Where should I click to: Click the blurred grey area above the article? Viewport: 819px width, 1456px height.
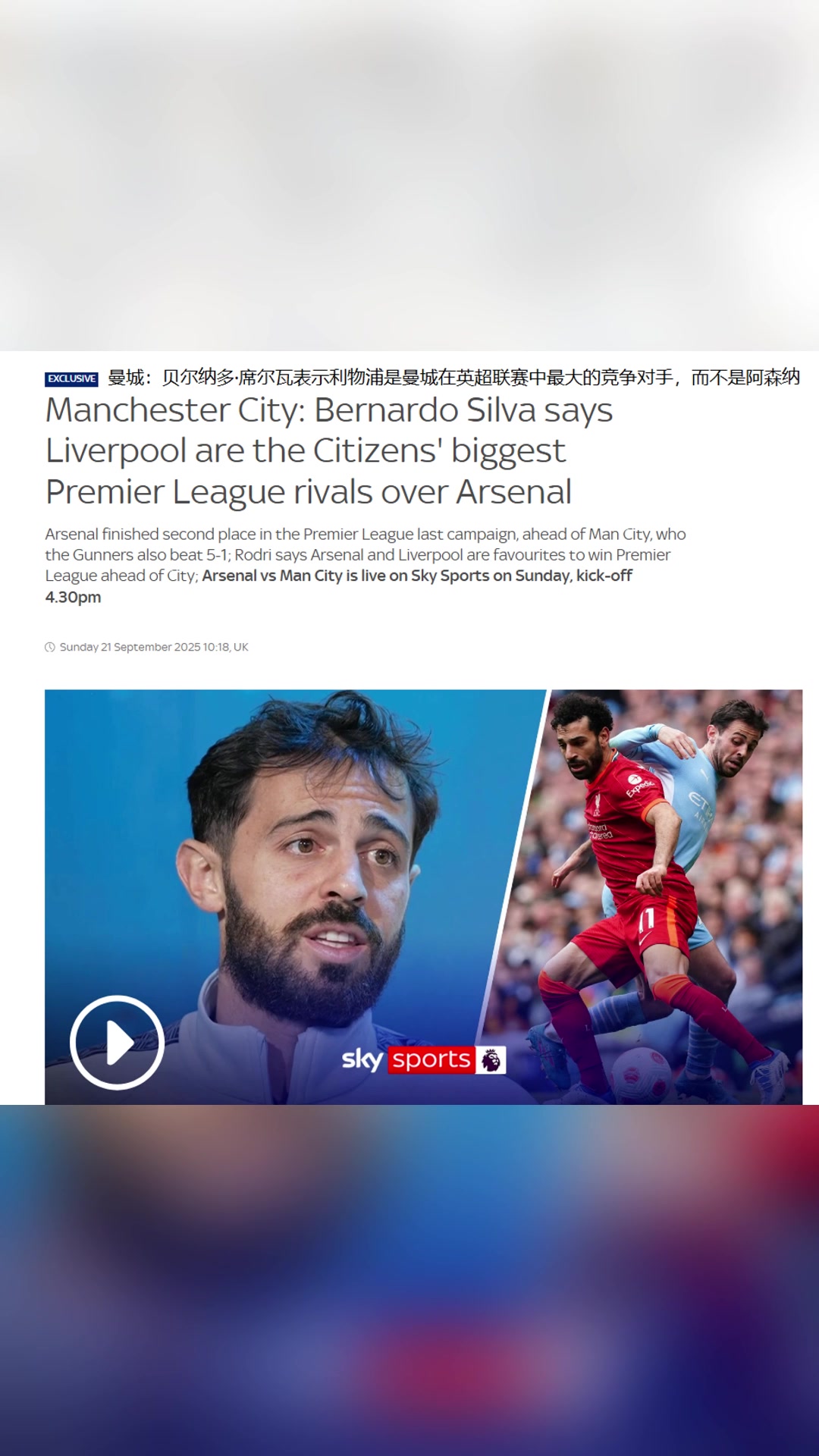tap(409, 175)
